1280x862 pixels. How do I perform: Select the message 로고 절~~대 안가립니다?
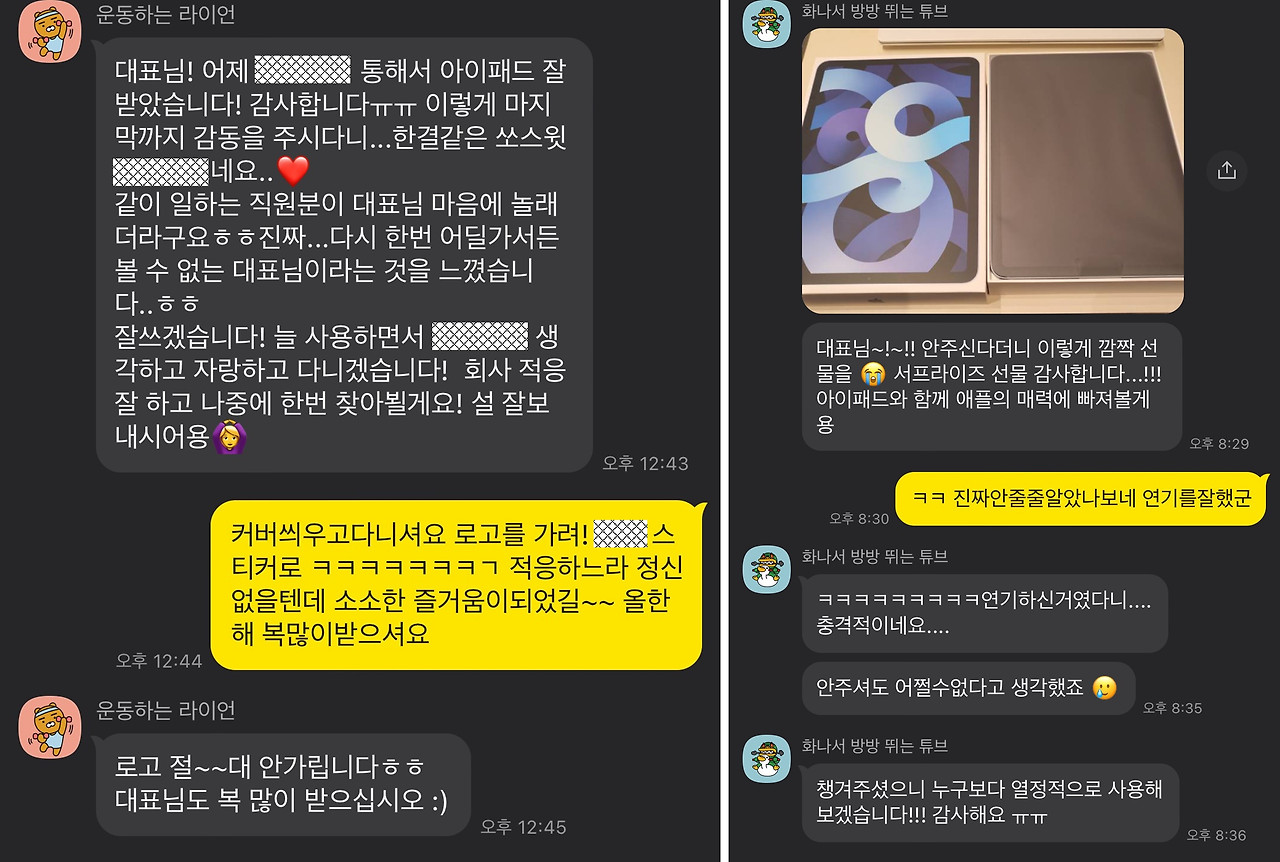point(283,785)
